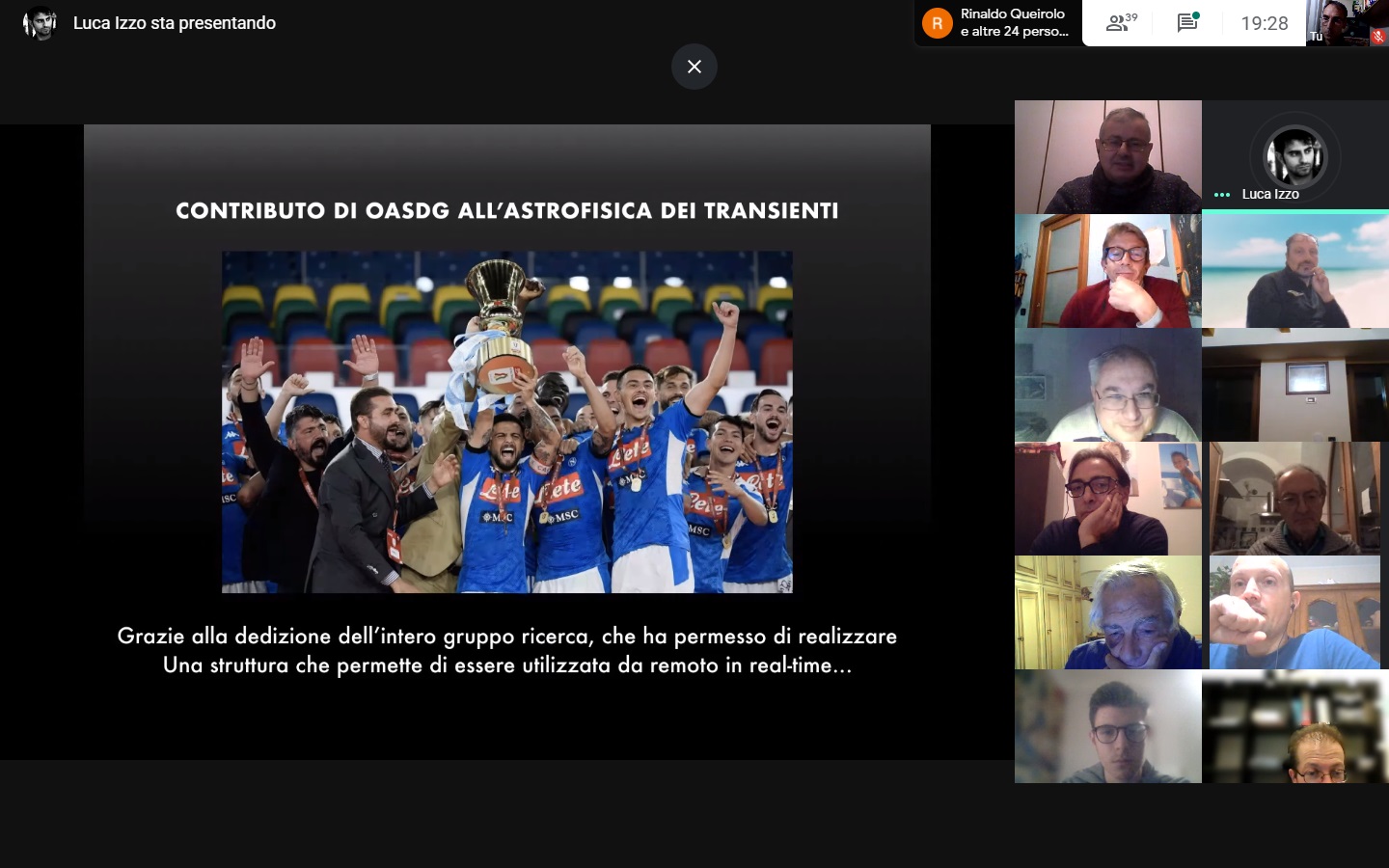Select the tile showing a framed picture on the wall

tap(1295, 385)
